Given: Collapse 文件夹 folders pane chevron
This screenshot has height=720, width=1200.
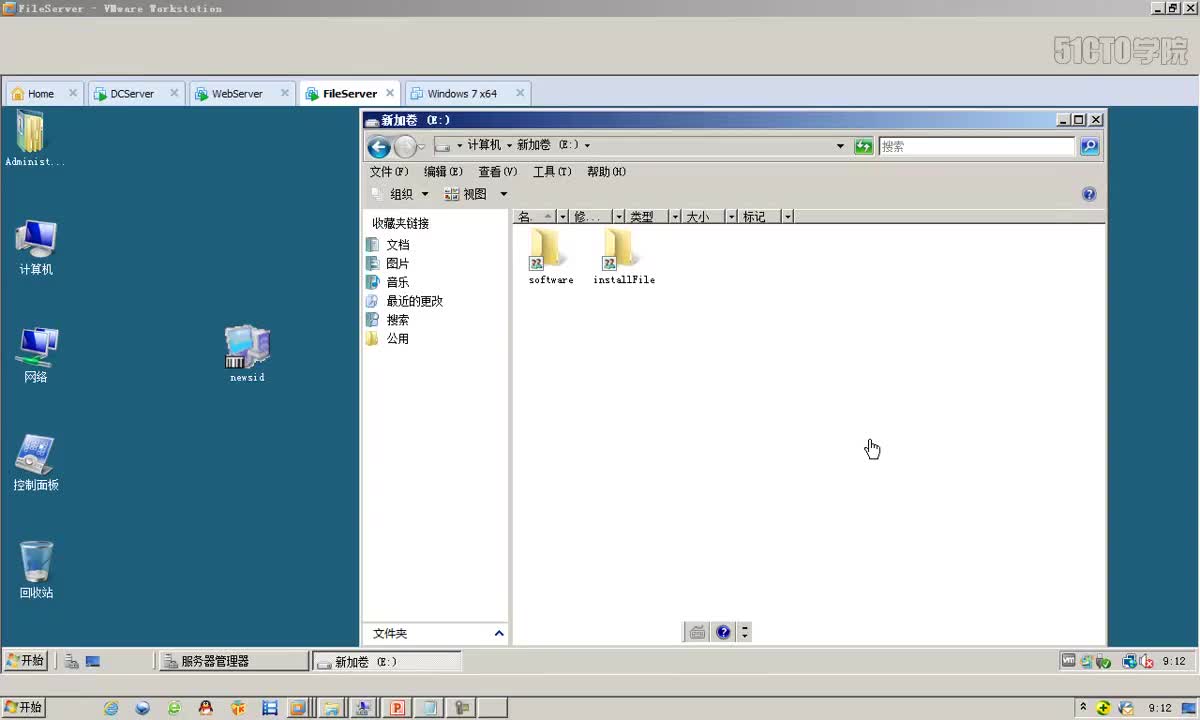Looking at the screenshot, I should click(499, 633).
